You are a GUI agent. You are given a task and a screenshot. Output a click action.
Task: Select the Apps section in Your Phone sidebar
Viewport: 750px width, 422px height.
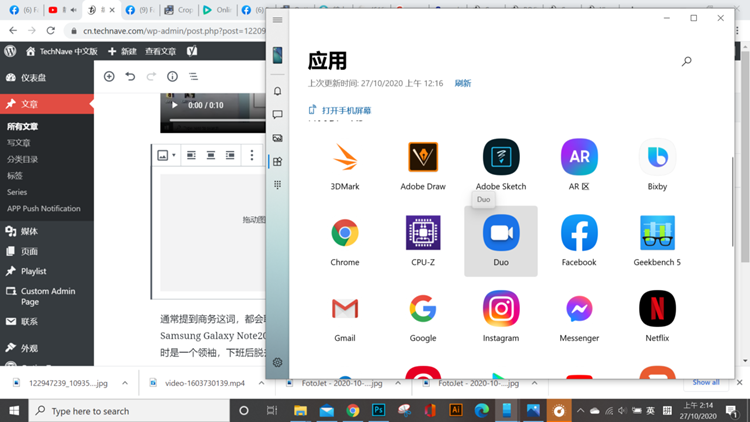pyautogui.click(x=277, y=161)
